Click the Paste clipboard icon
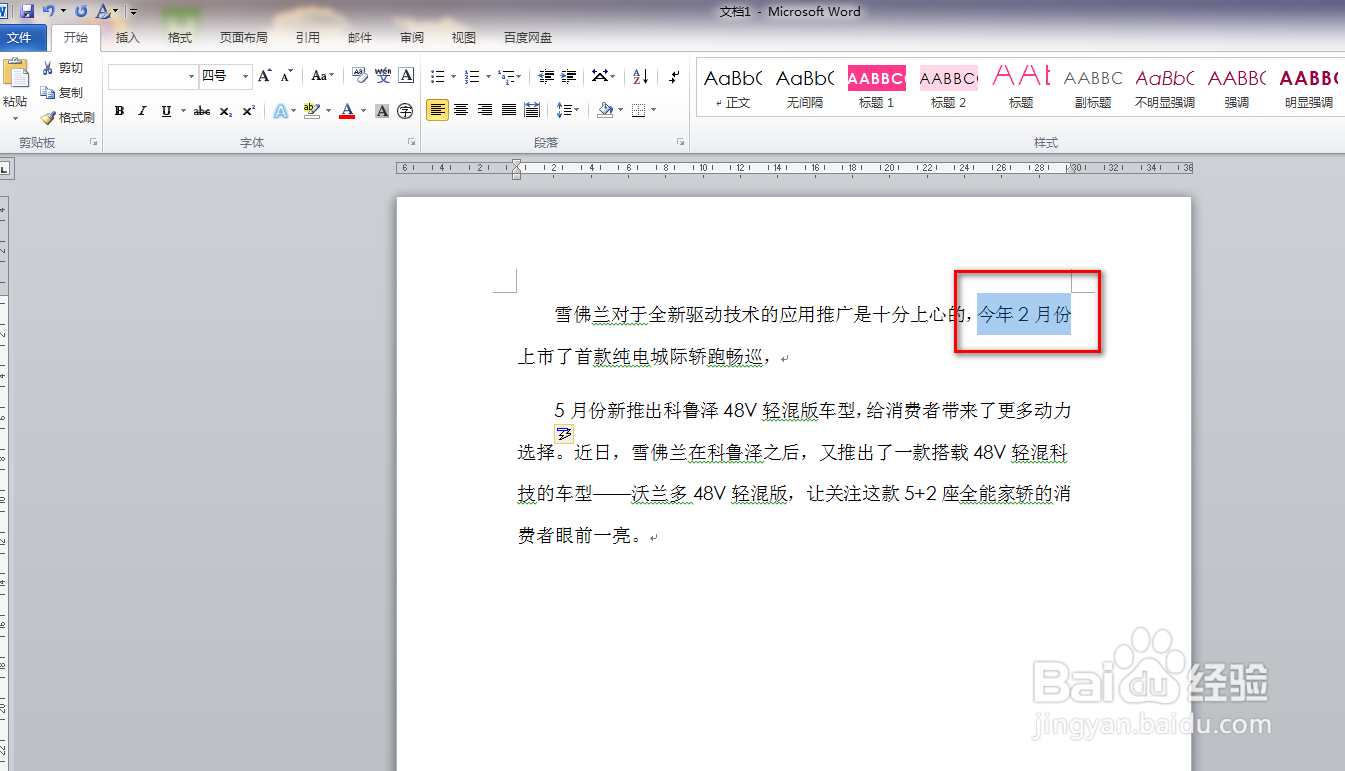The height and width of the screenshot is (771, 1345). [x=15, y=74]
